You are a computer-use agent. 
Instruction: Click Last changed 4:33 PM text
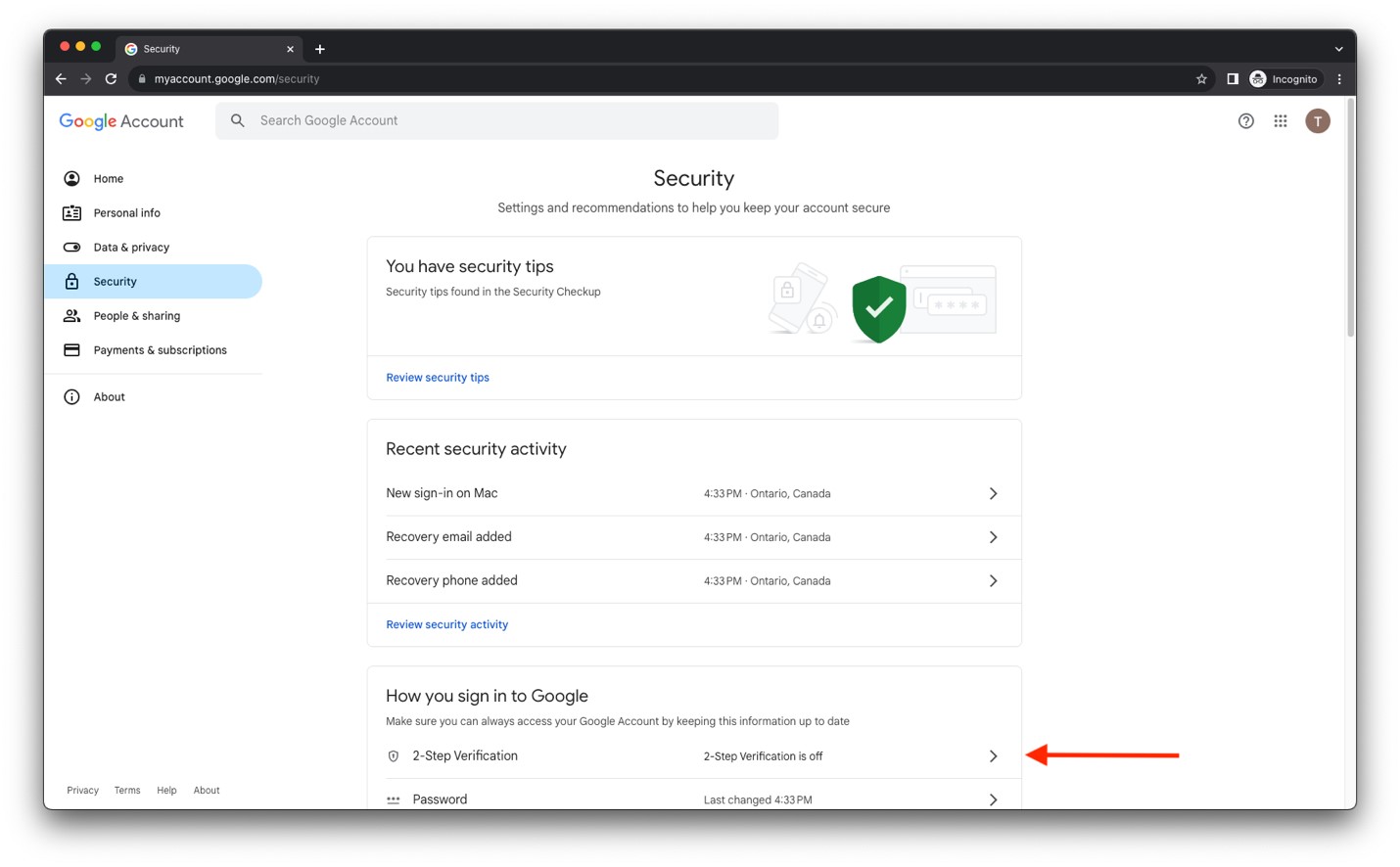coord(758,800)
